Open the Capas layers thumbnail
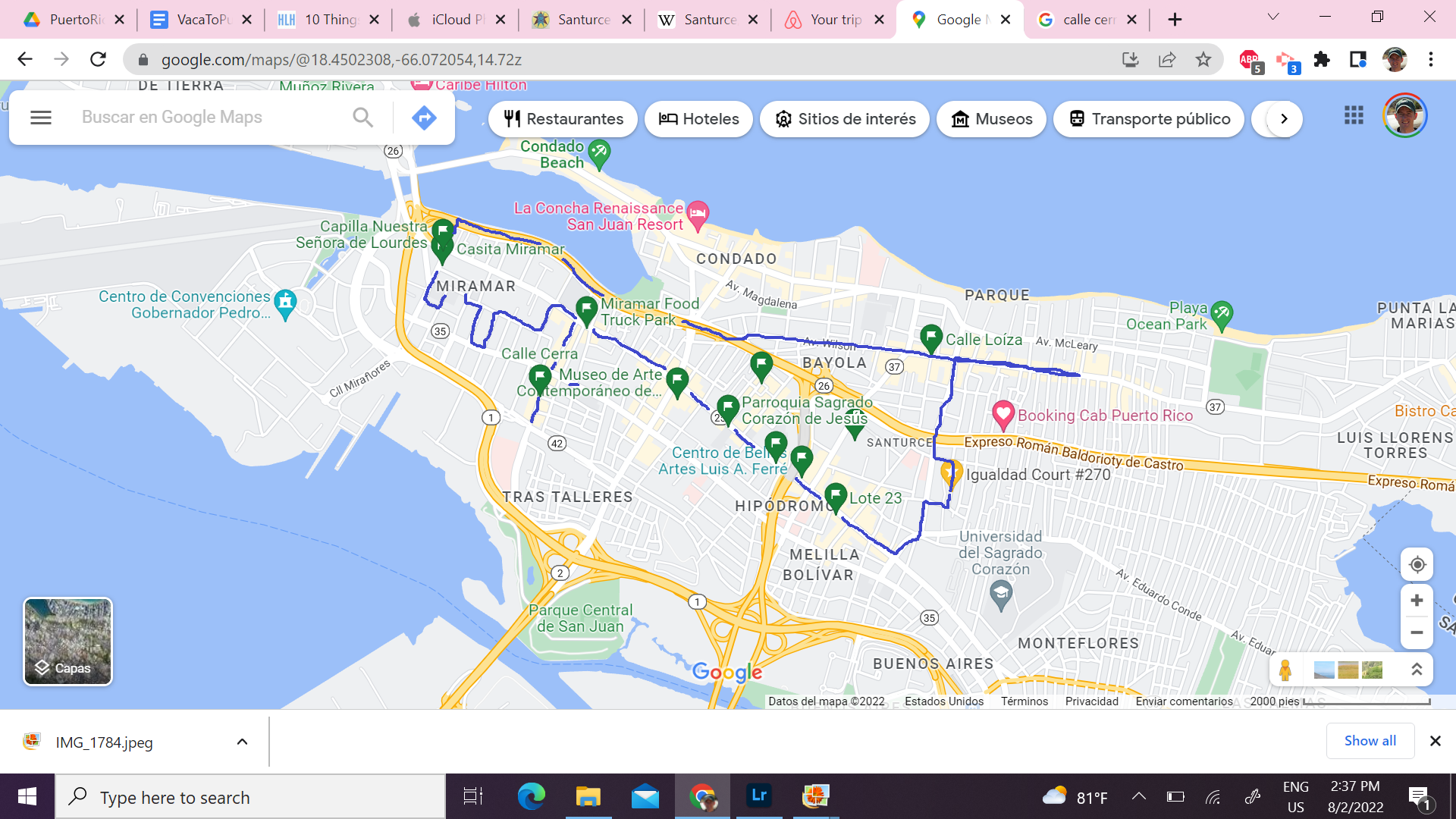This screenshot has width=1456, height=819. 68,642
